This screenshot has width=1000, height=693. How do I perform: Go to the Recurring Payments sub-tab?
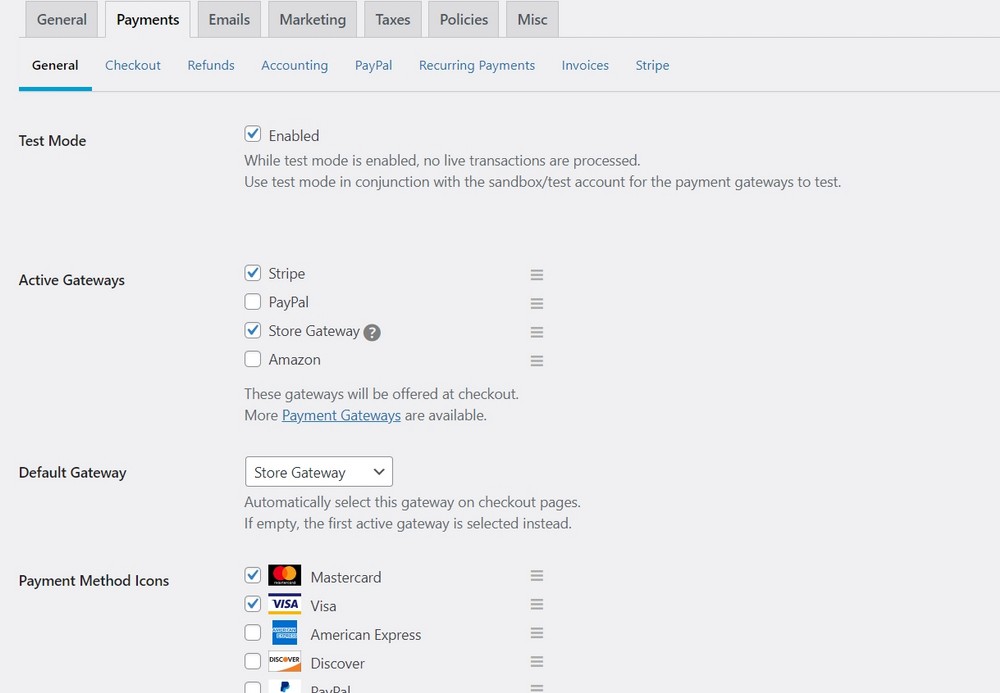pyautogui.click(x=477, y=65)
